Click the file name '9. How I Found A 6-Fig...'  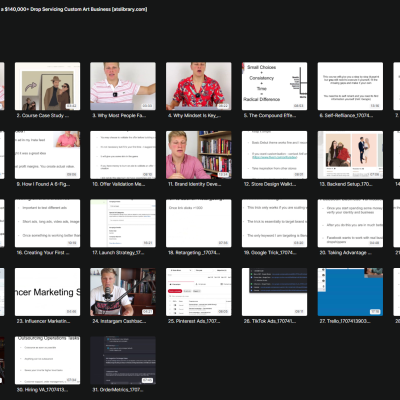(x=43, y=184)
